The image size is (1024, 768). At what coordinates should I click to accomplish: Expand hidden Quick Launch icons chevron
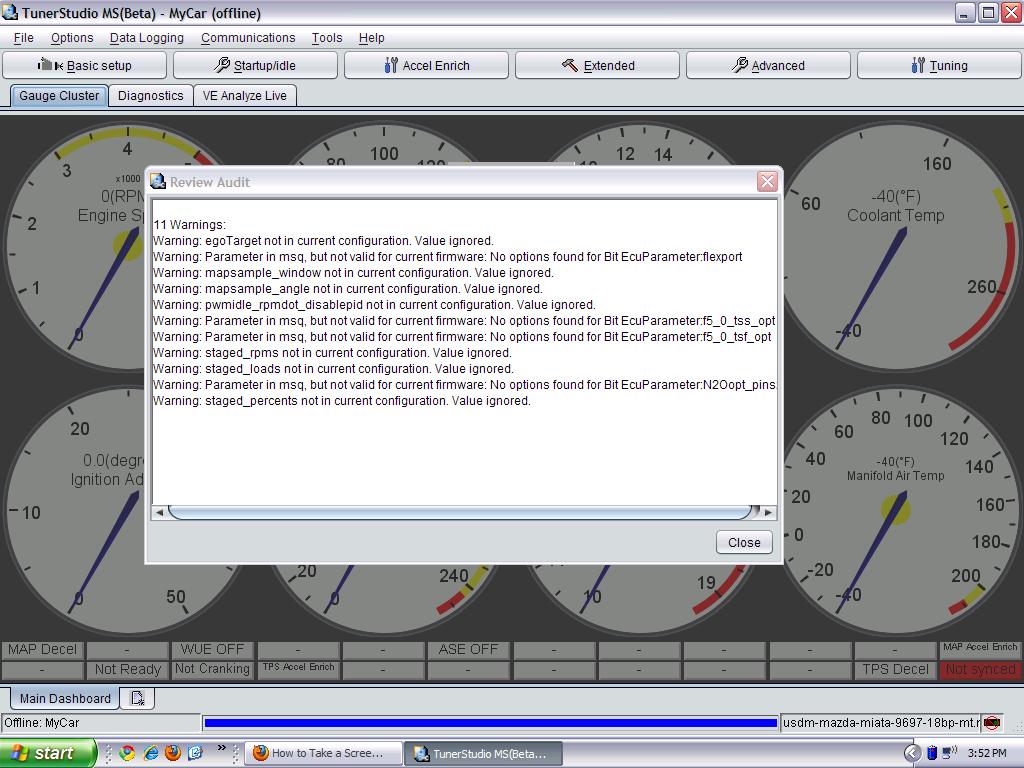click(x=222, y=749)
